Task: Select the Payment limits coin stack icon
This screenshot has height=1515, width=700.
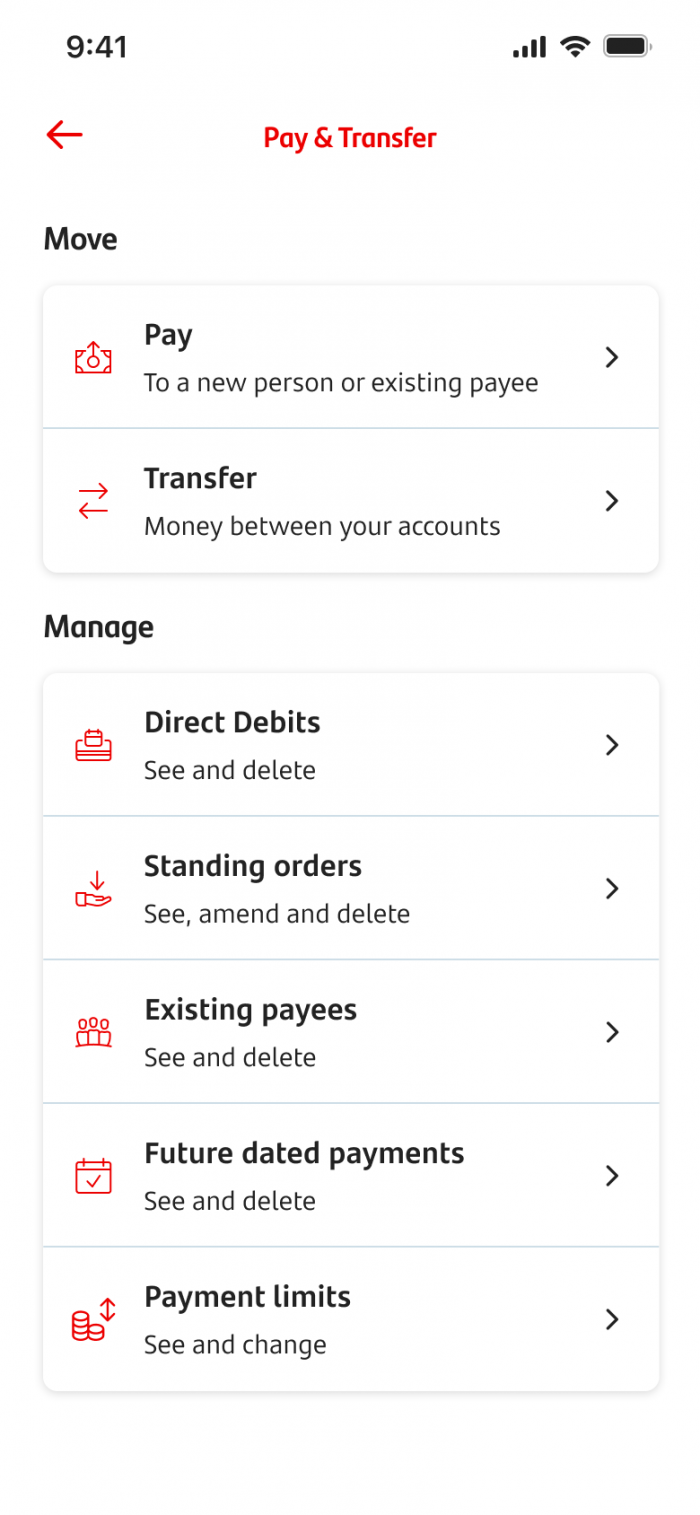Action: 92,1319
